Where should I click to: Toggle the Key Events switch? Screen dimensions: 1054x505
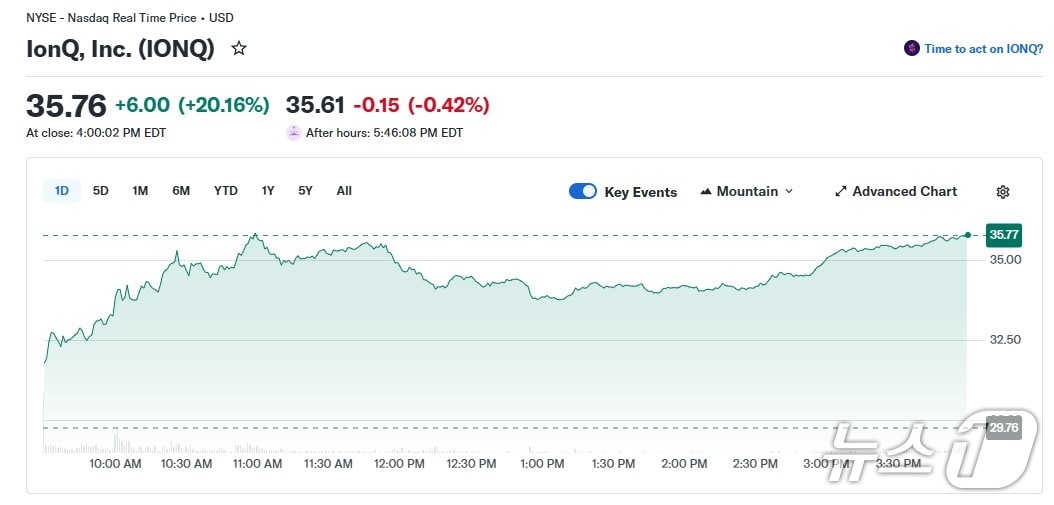click(583, 192)
